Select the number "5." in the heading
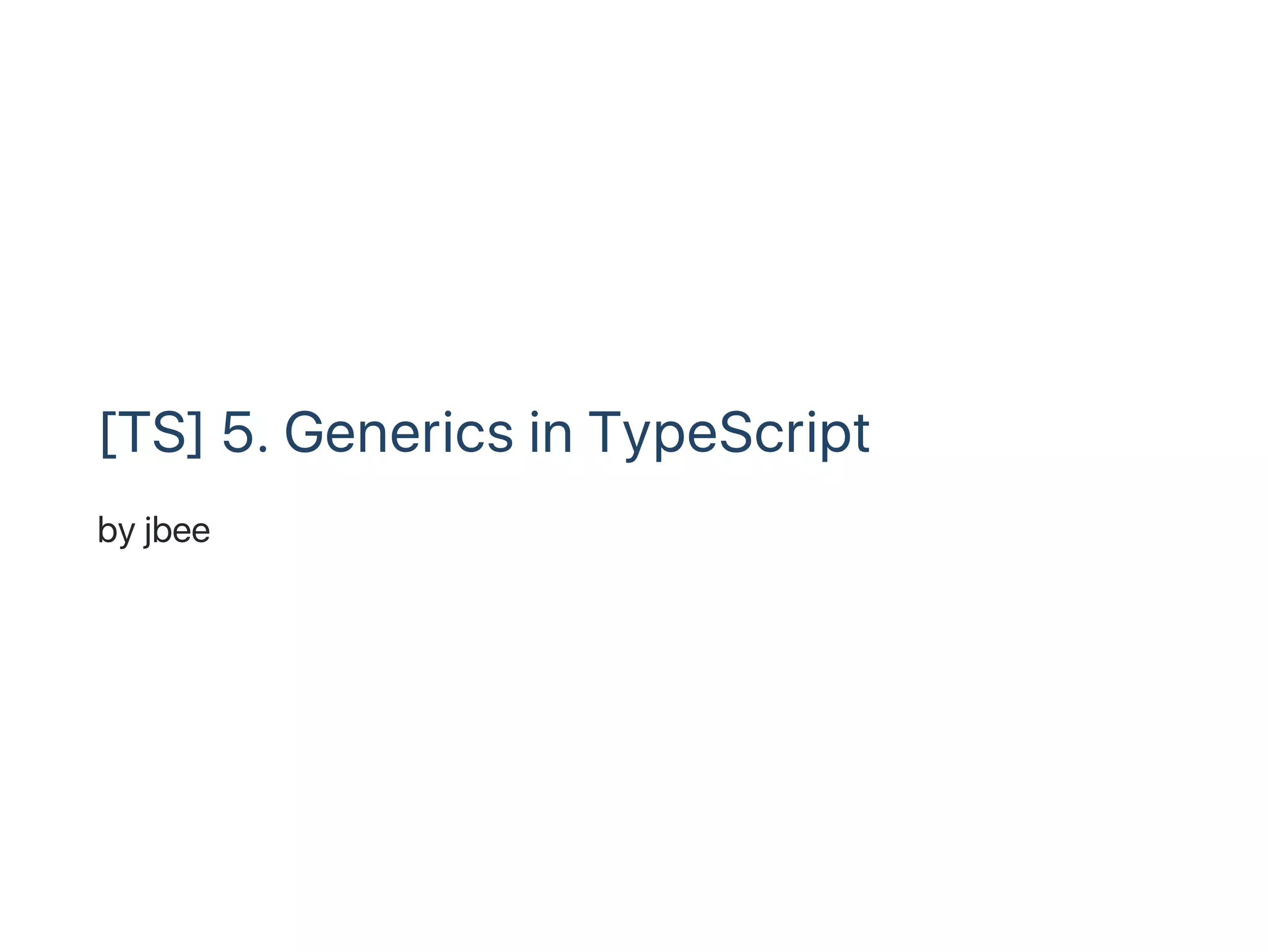Screen dimensions: 1268x952 click(x=245, y=433)
